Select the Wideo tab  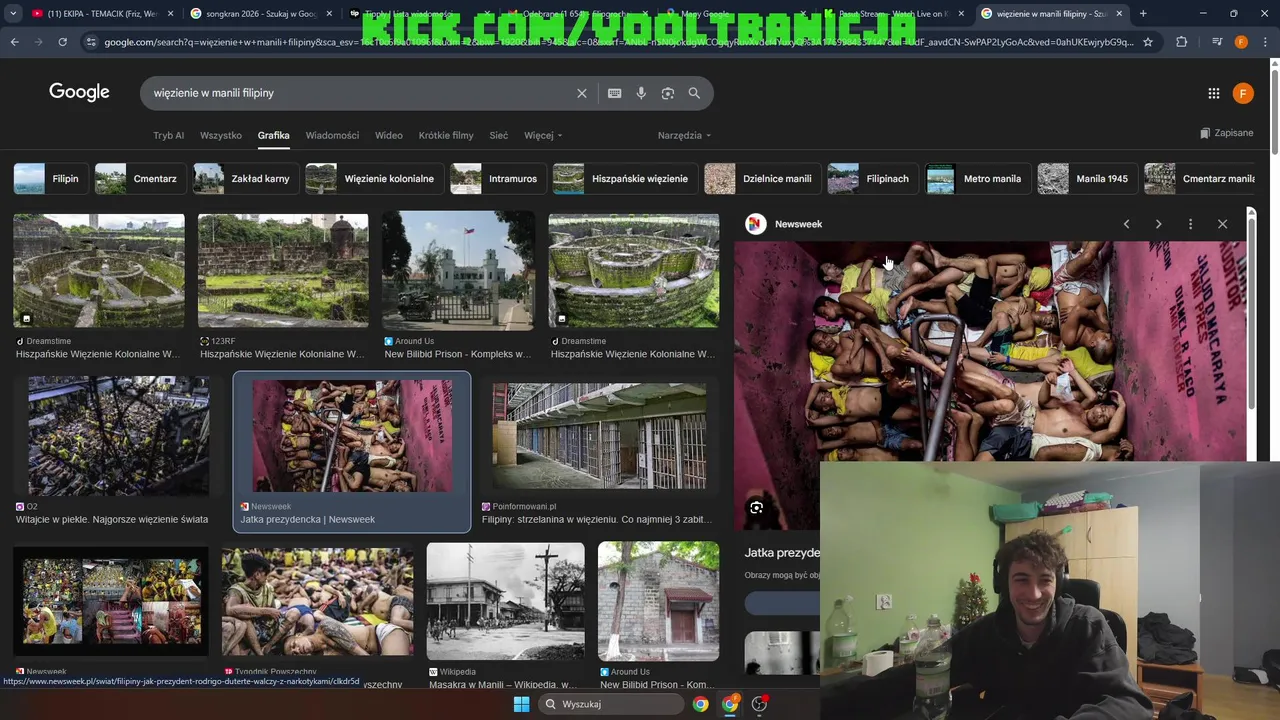point(389,135)
